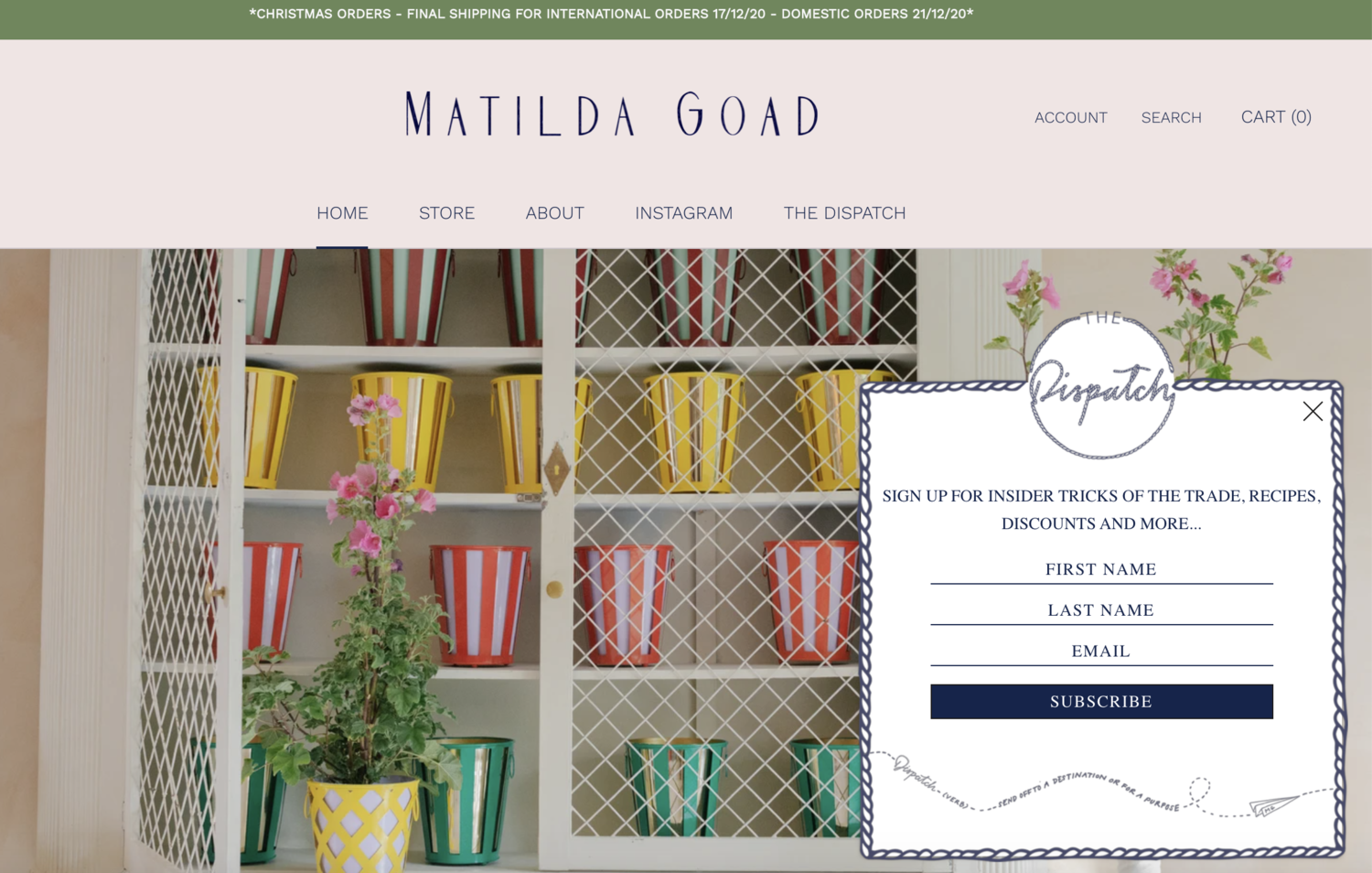Focus the EMAIL field
This screenshot has height=873, width=1372.
(x=1101, y=652)
